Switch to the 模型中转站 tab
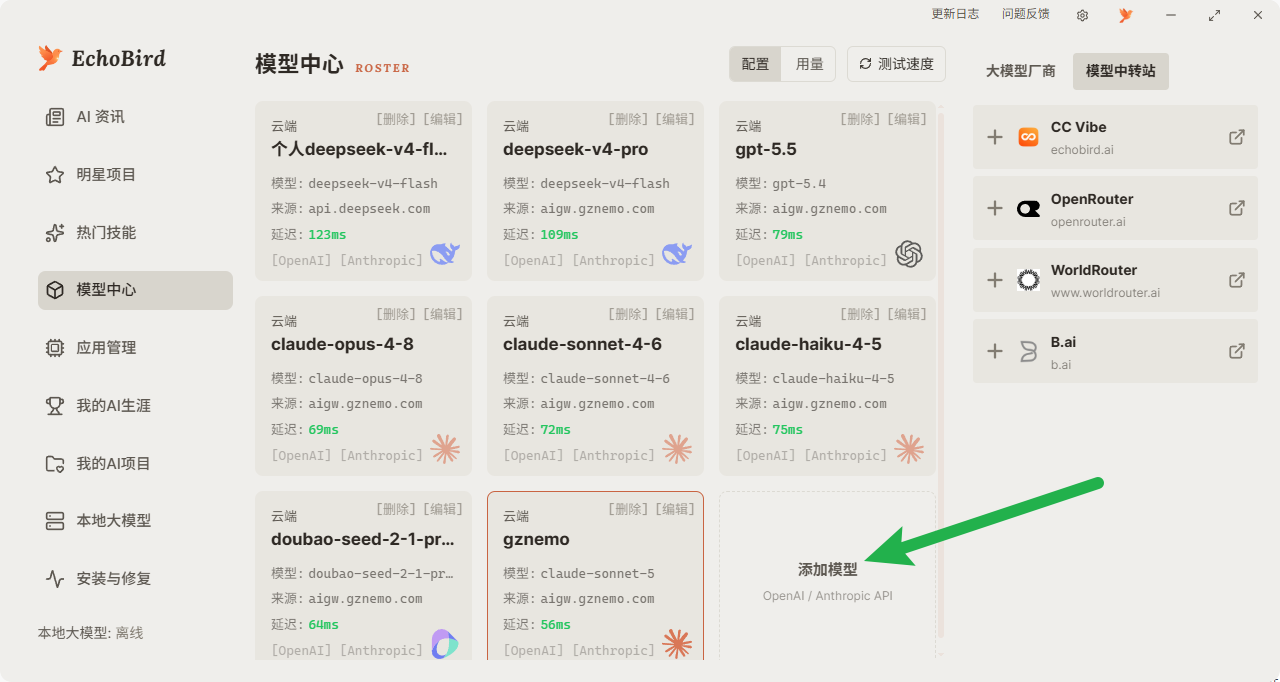Screen dimensions: 1280x682 [1120, 71]
